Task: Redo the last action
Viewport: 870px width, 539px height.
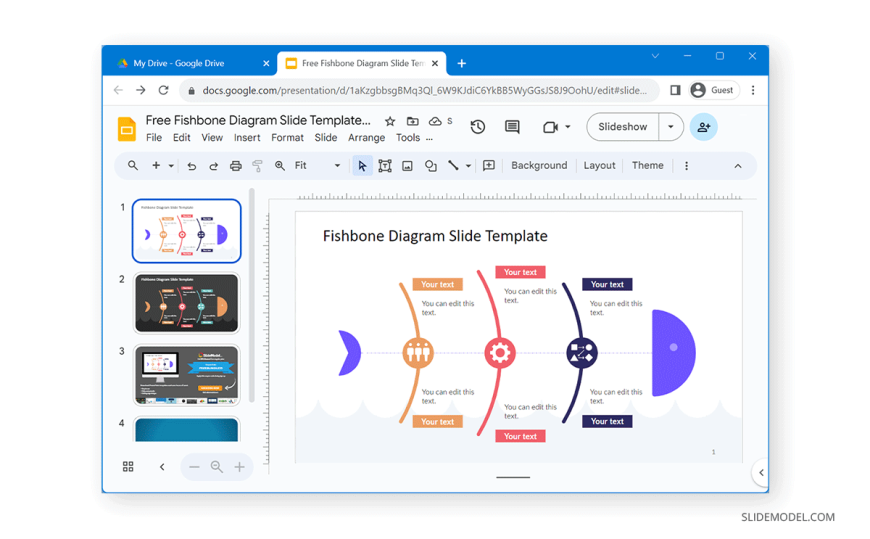Action: coord(213,165)
